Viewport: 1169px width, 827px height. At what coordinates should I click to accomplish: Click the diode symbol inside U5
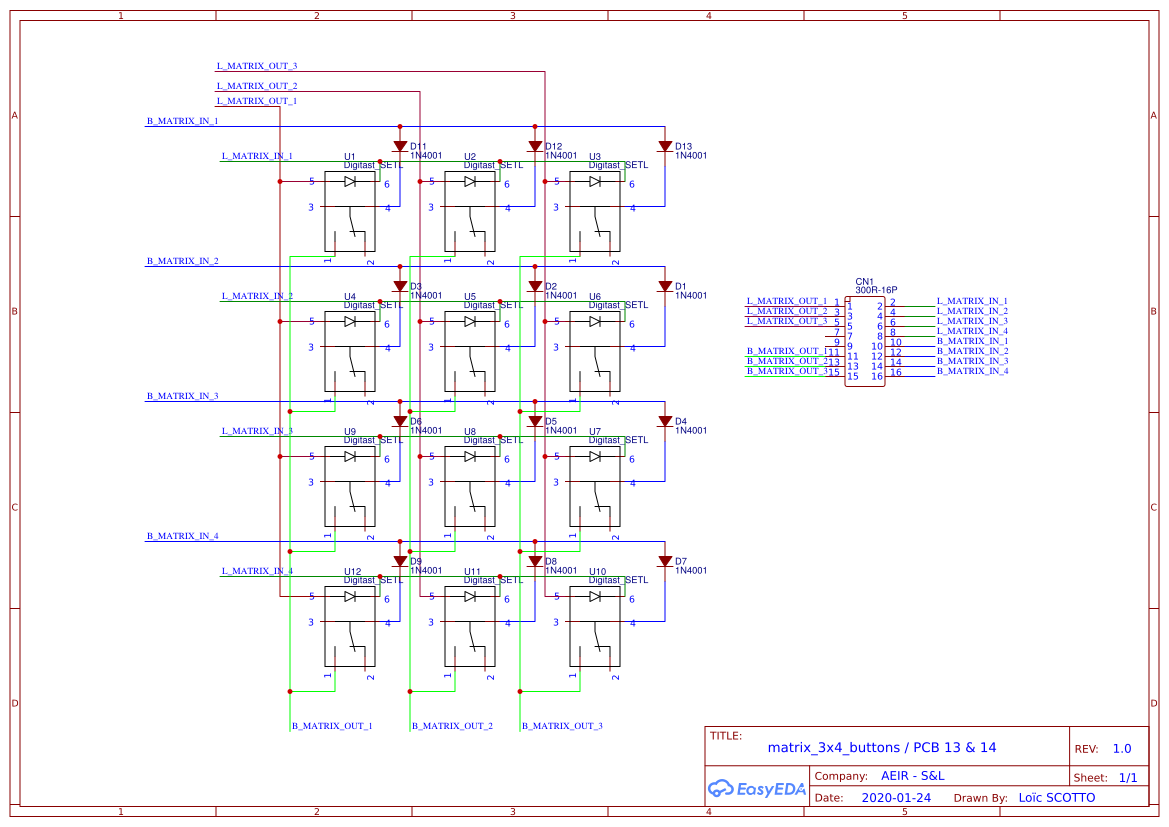[x=471, y=322]
